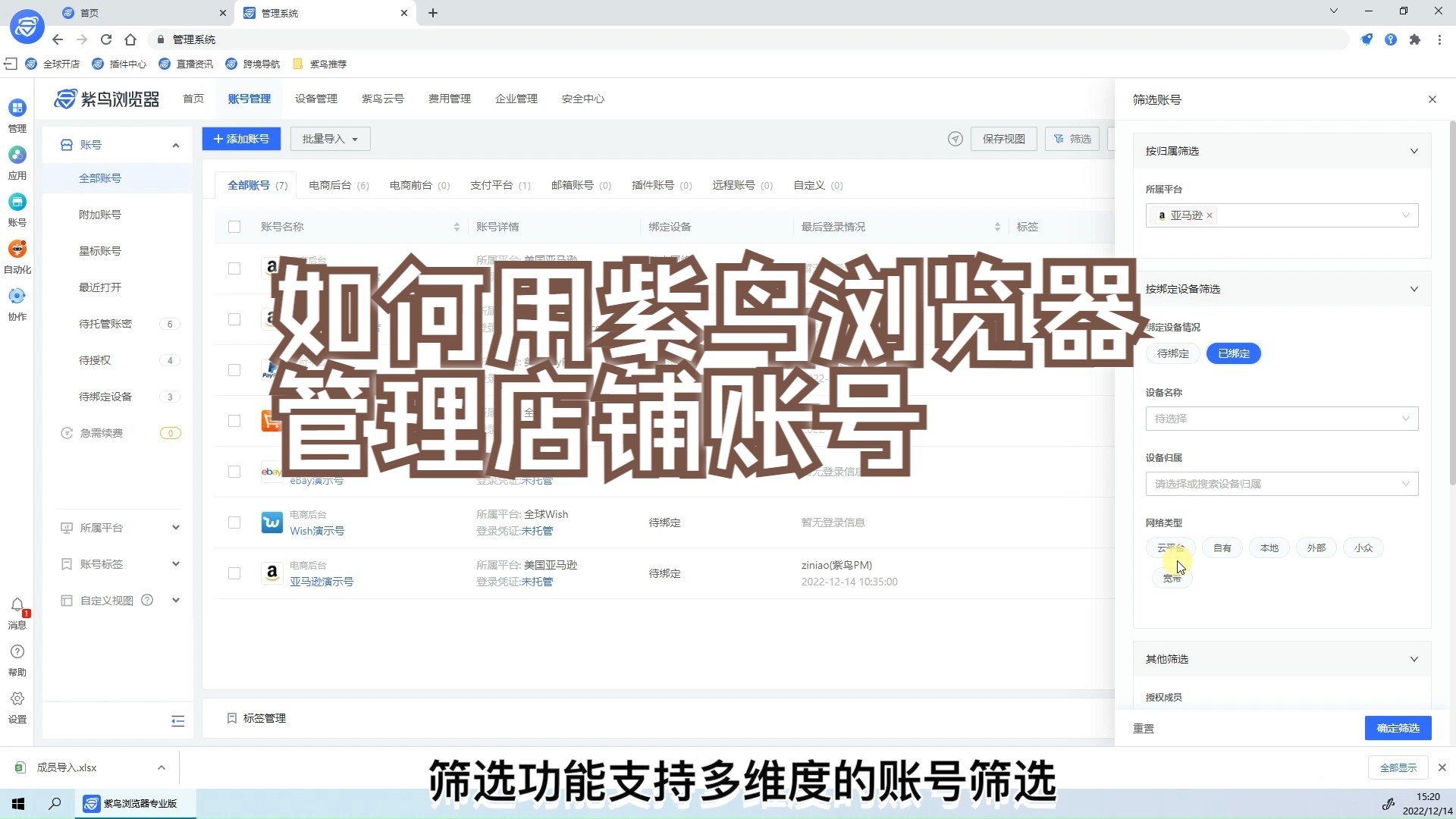Screen dimensions: 1456x819
Task: Collapse the 按归属筛选 section
Action: coord(1414,151)
